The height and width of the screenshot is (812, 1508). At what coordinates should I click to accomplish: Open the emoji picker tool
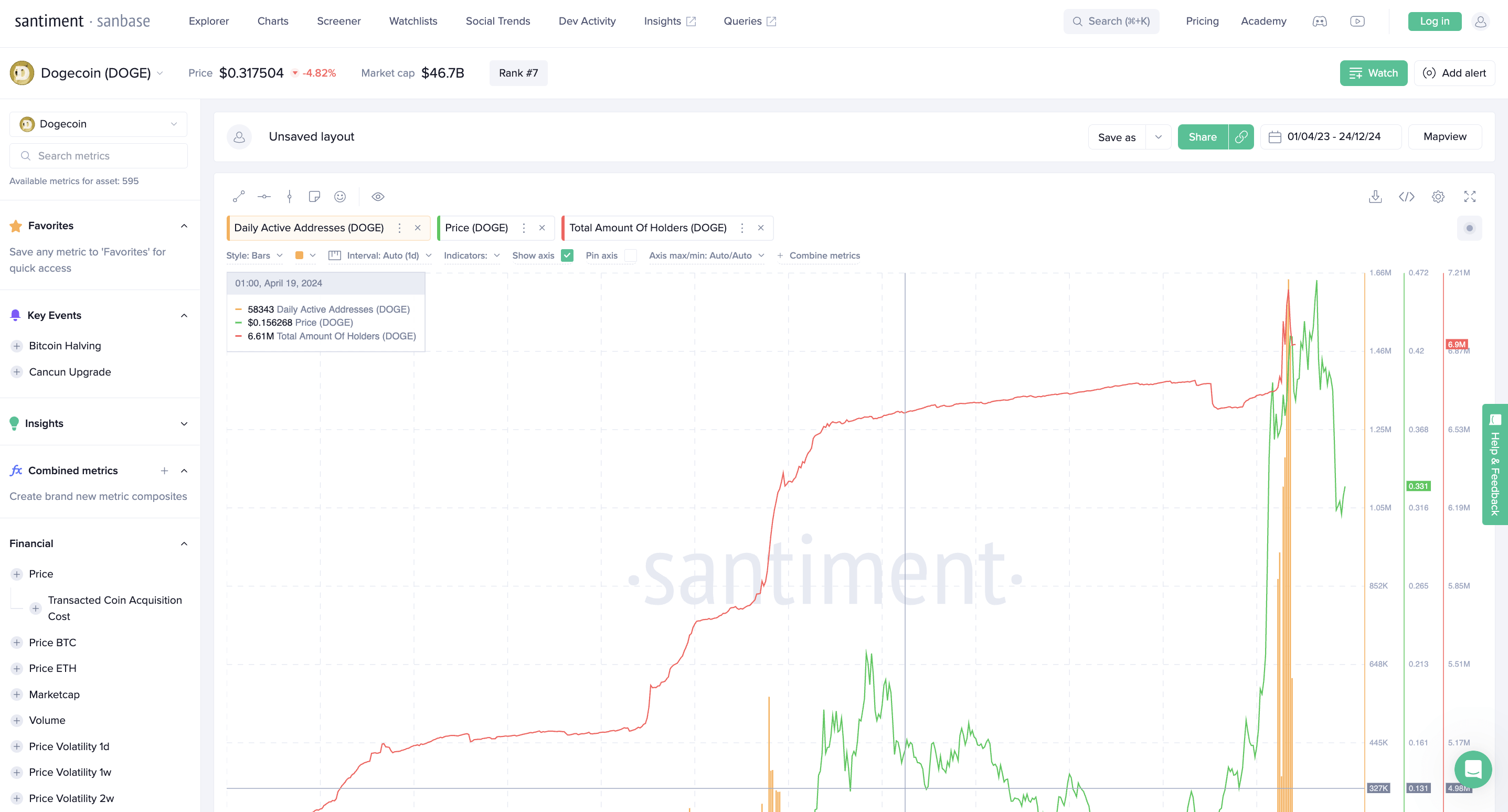tap(340, 197)
